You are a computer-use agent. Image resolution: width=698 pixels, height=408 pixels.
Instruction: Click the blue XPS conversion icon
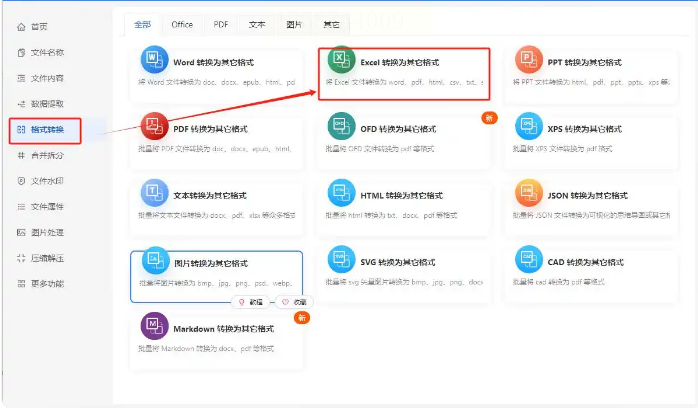point(529,126)
